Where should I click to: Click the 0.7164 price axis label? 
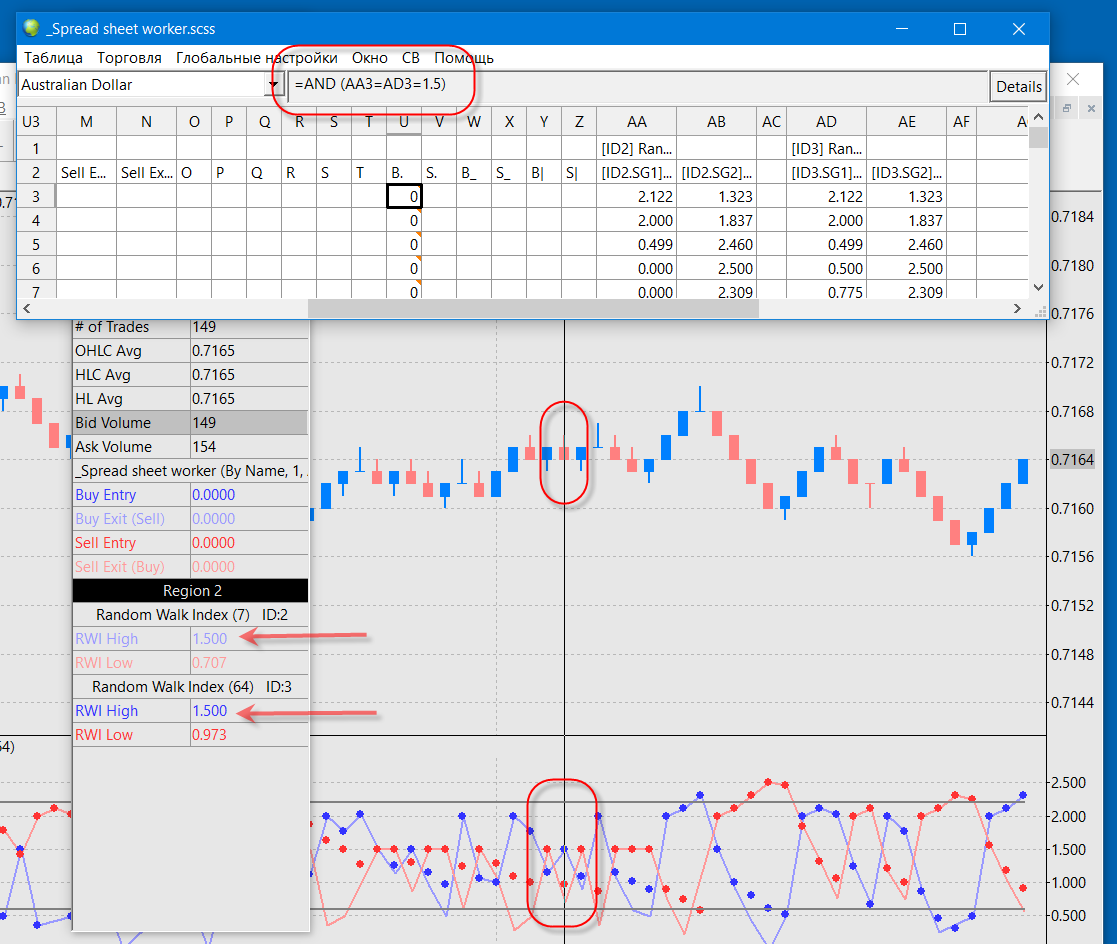1071,460
